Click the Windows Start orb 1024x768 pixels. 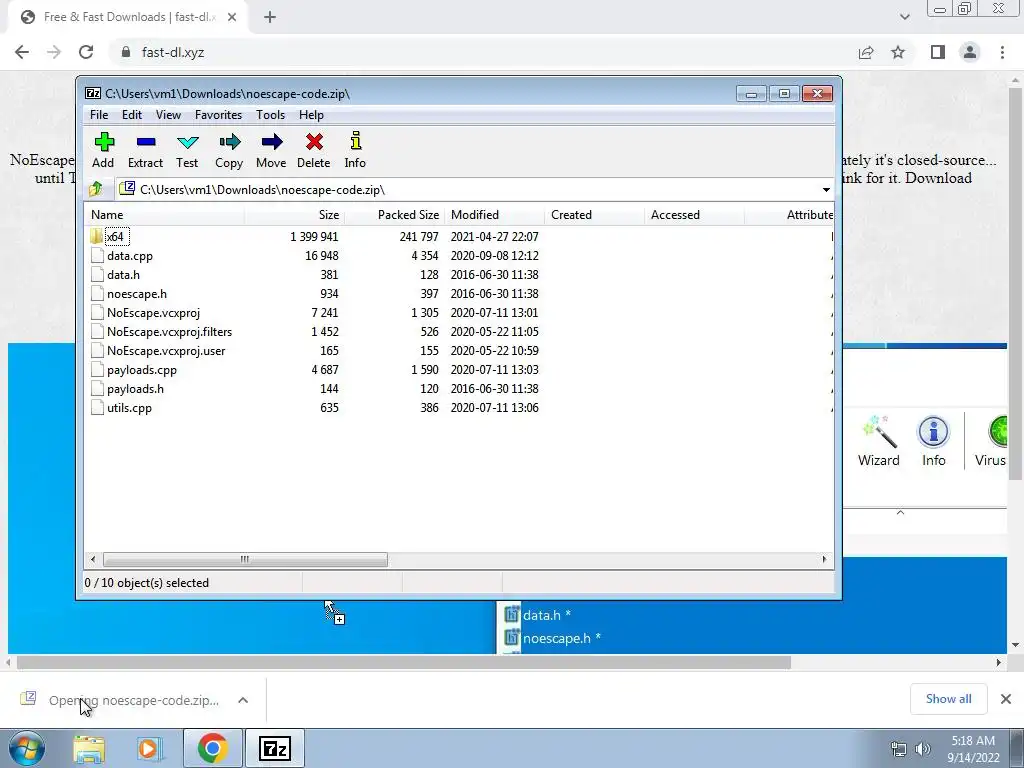[26, 748]
